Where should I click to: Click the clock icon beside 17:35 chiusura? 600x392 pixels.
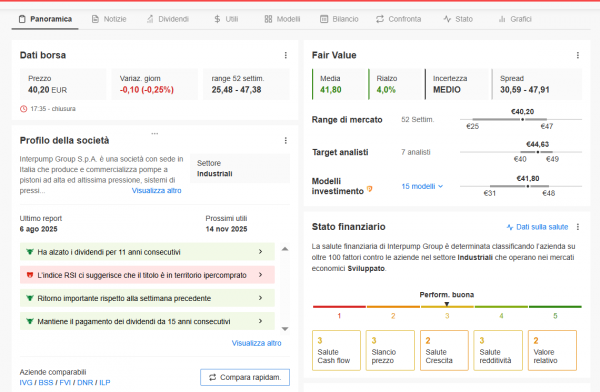pyautogui.click(x=23, y=109)
